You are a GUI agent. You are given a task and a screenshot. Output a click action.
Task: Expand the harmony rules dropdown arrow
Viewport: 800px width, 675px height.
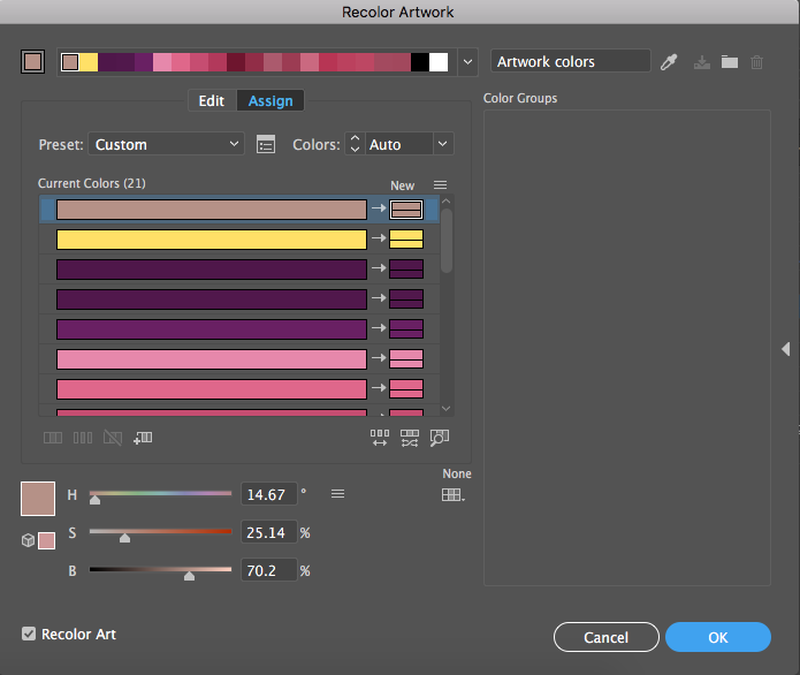(467, 62)
